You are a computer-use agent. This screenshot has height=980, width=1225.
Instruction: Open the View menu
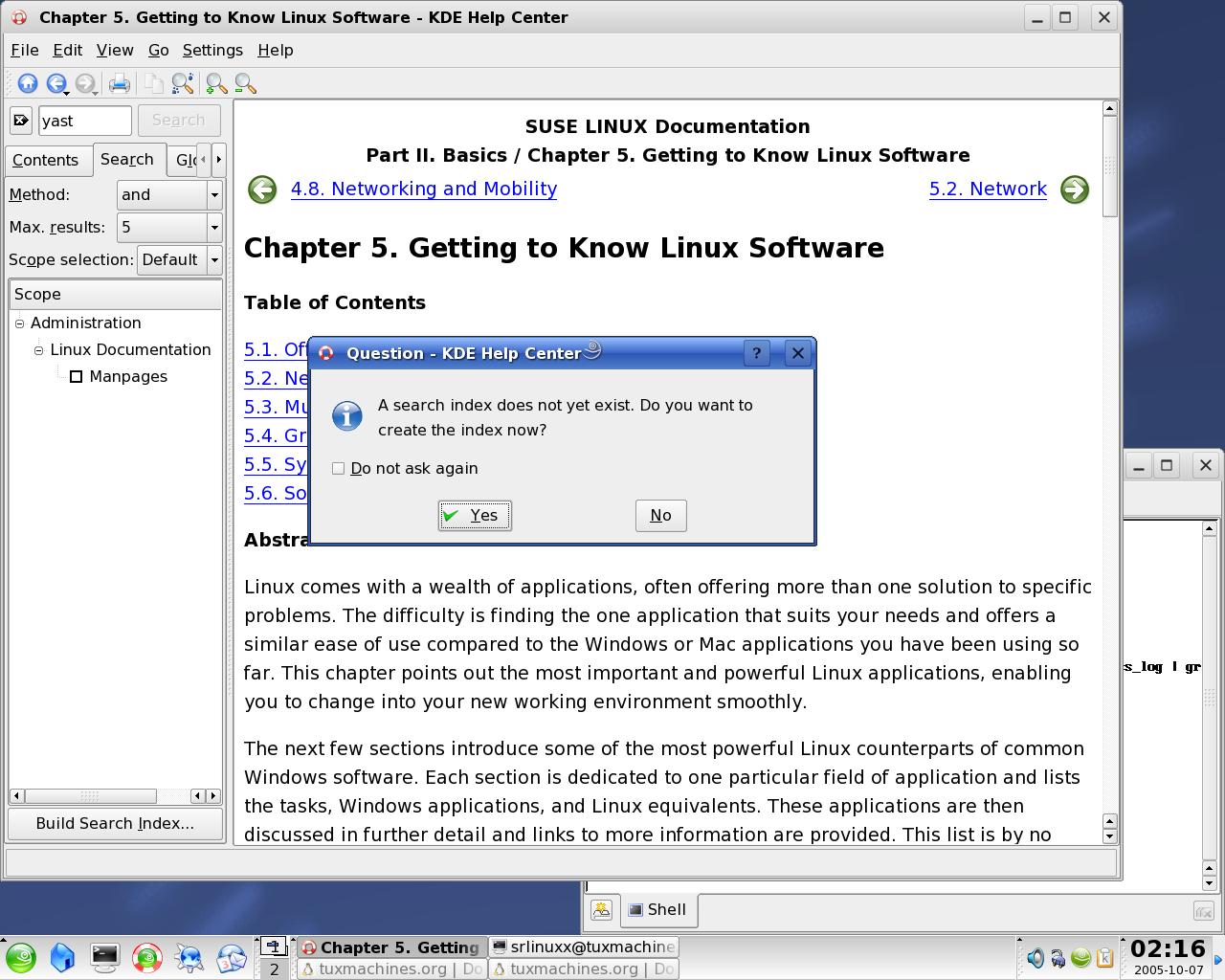click(x=115, y=50)
